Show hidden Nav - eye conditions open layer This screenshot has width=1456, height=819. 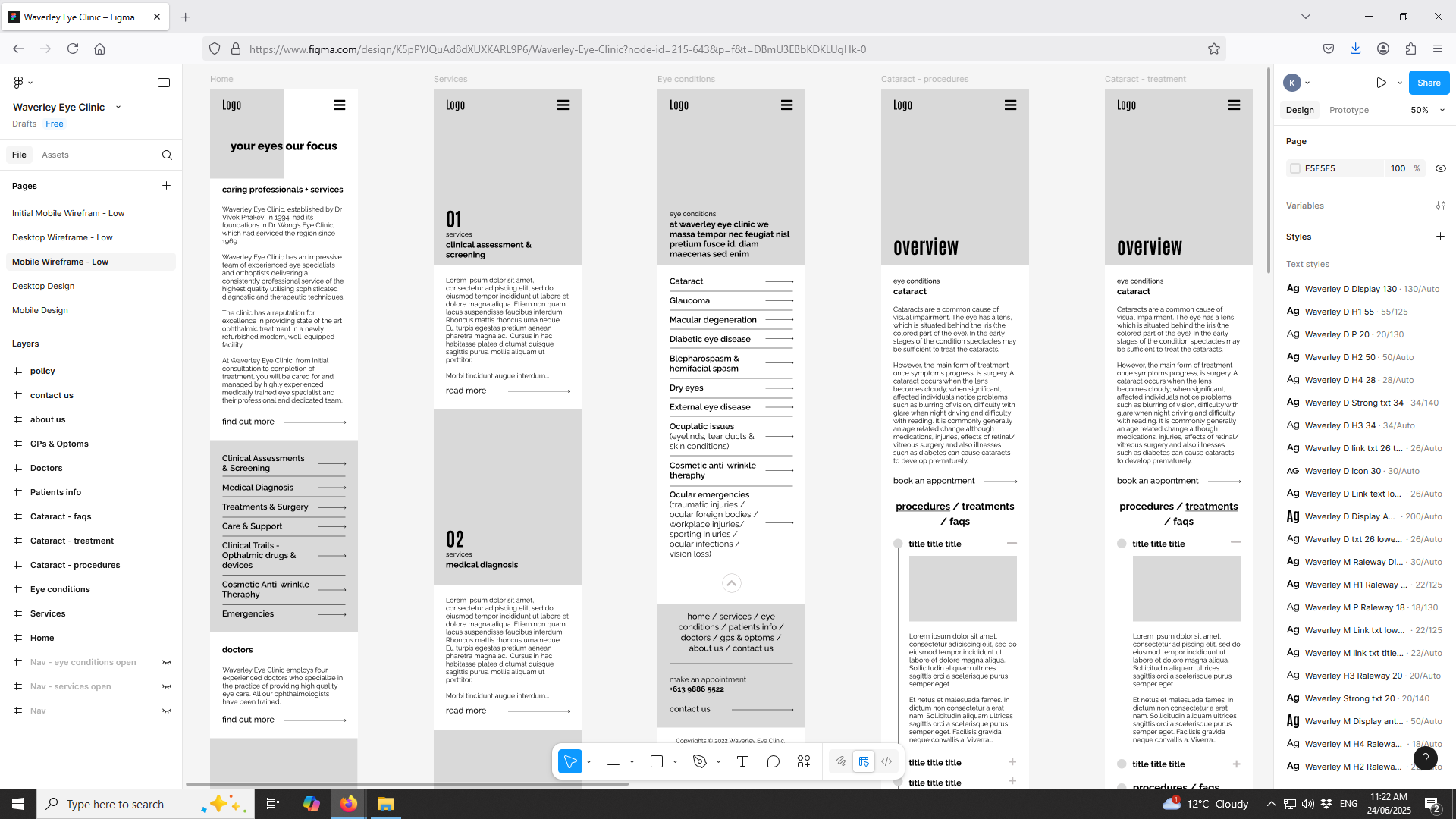pyautogui.click(x=167, y=662)
